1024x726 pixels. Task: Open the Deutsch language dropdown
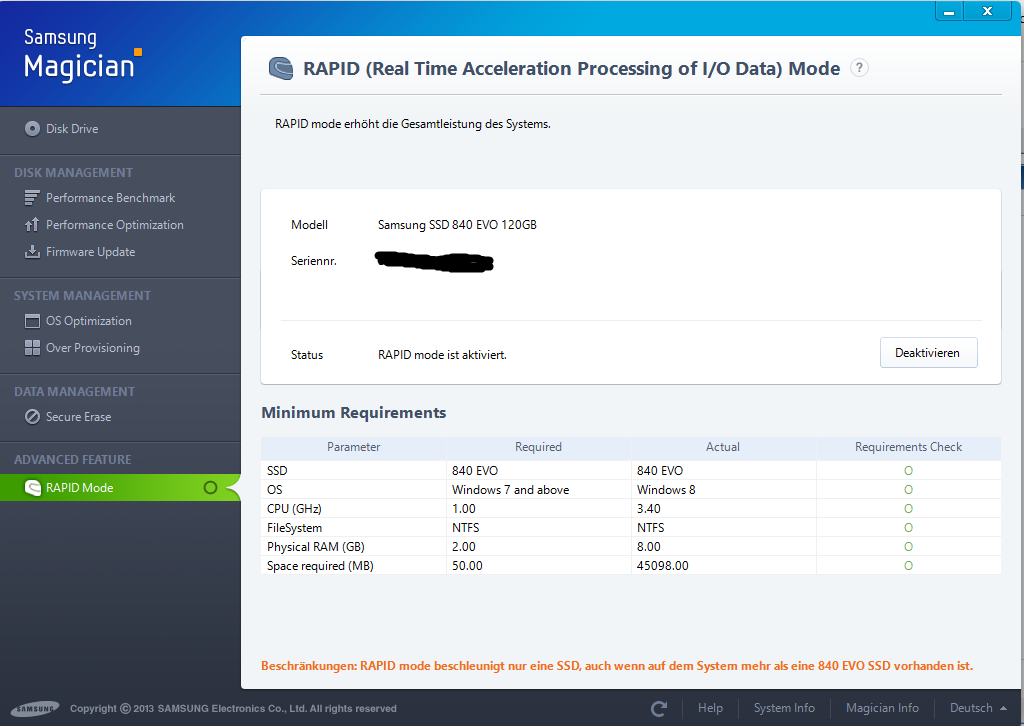[x=978, y=708]
